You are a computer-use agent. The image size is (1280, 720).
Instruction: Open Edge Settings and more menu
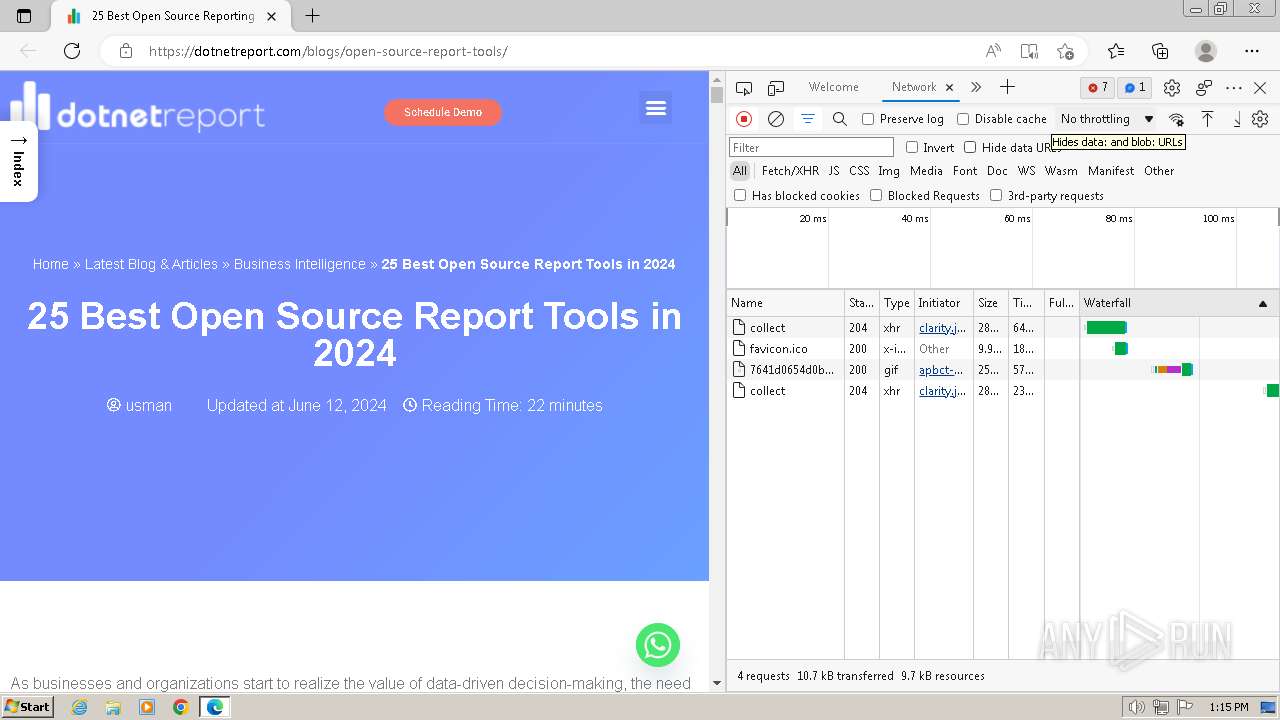point(1252,51)
